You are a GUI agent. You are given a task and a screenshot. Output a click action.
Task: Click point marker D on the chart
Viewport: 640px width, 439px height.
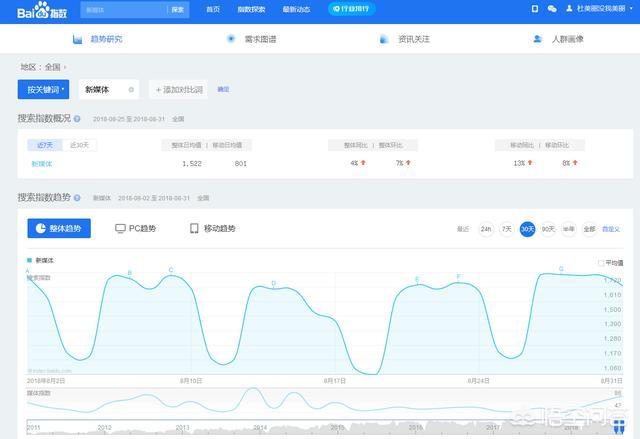[273, 283]
